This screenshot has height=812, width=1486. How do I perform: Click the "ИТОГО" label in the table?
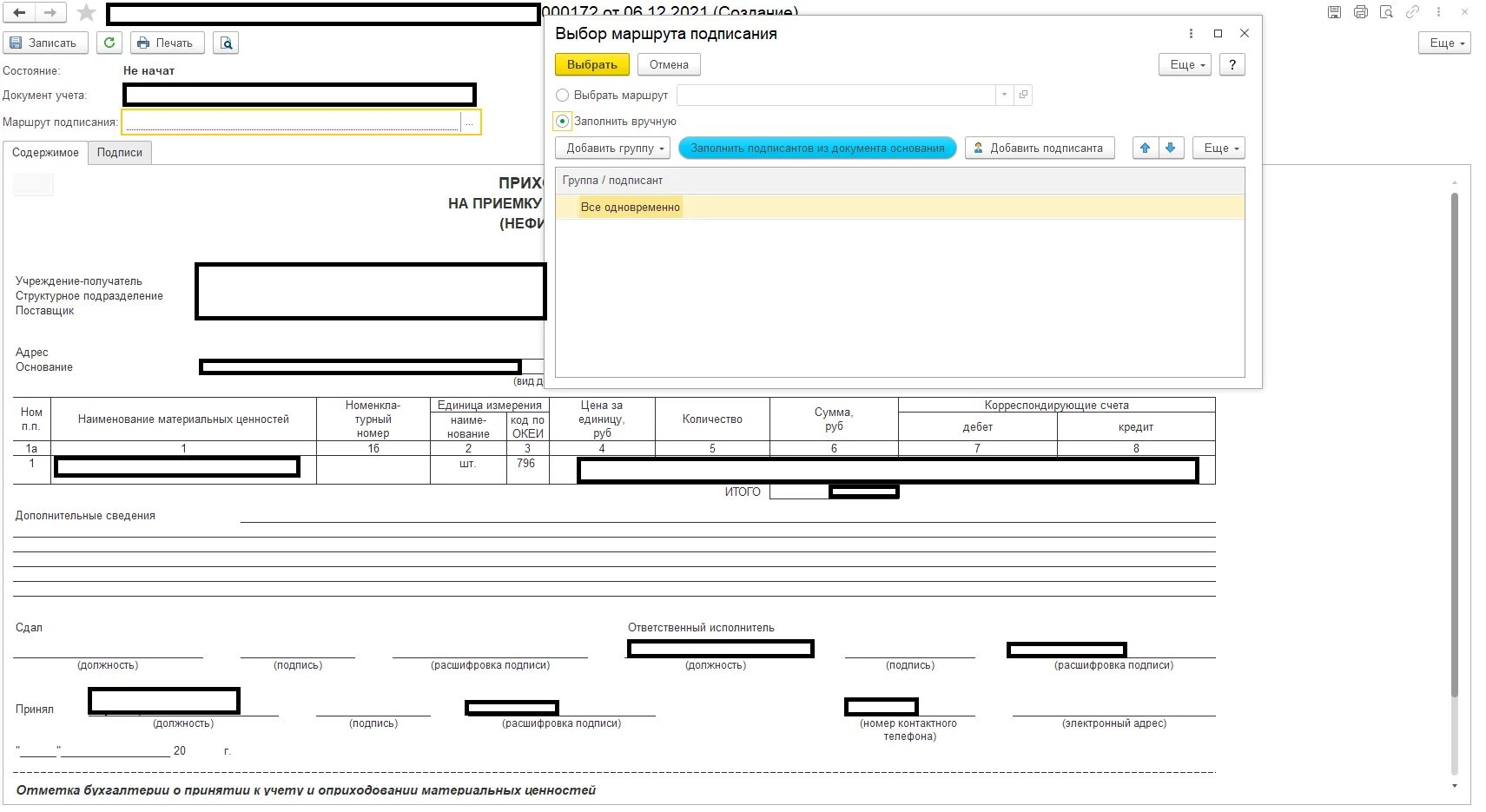pyautogui.click(x=743, y=492)
